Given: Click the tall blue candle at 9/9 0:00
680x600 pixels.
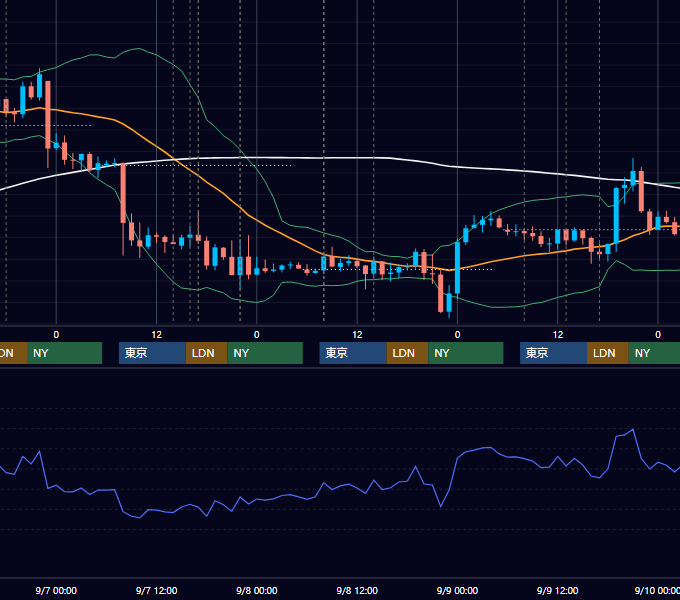Looking at the screenshot, I should pyautogui.click(x=458, y=267).
